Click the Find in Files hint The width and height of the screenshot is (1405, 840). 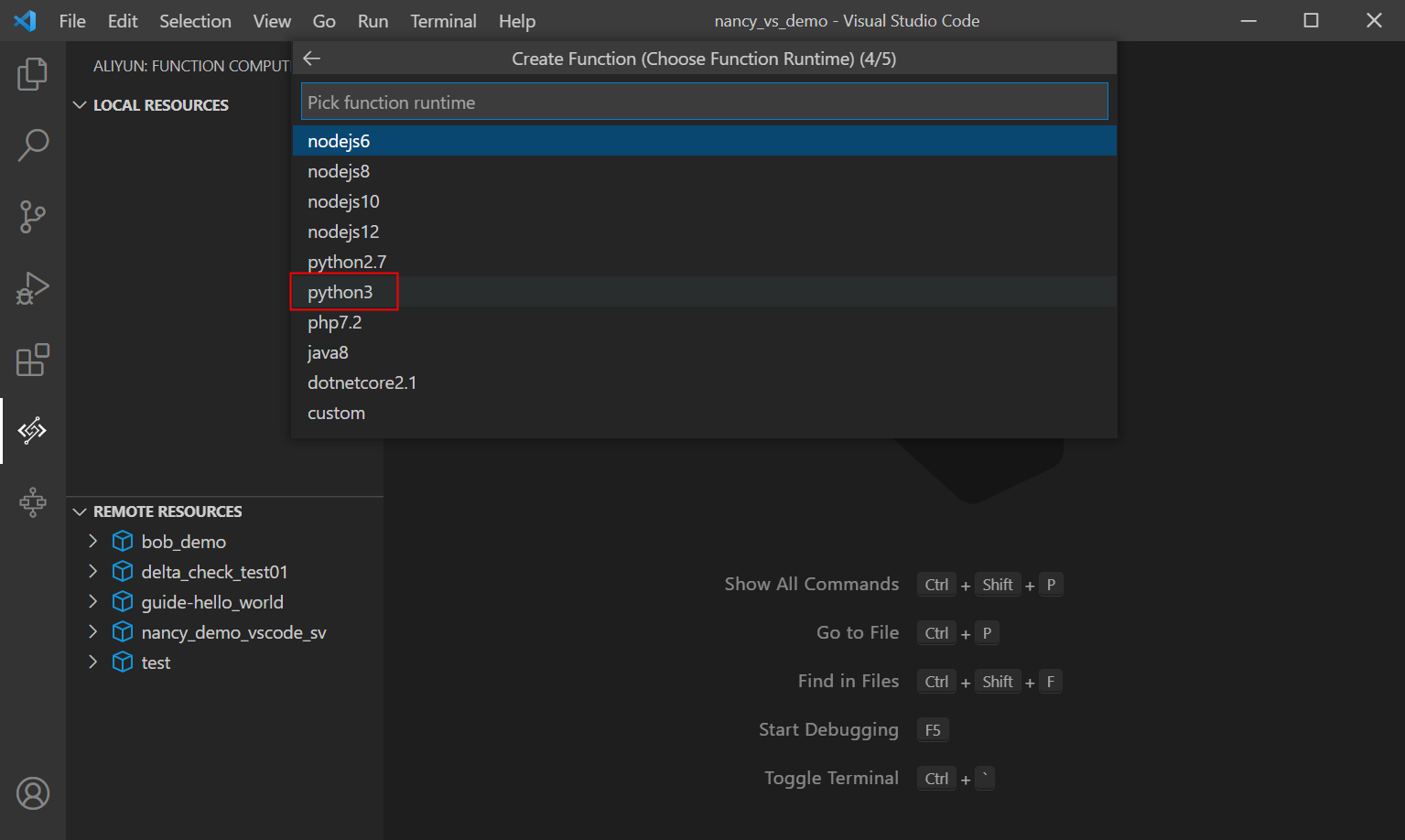pyautogui.click(x=848, y=681)
